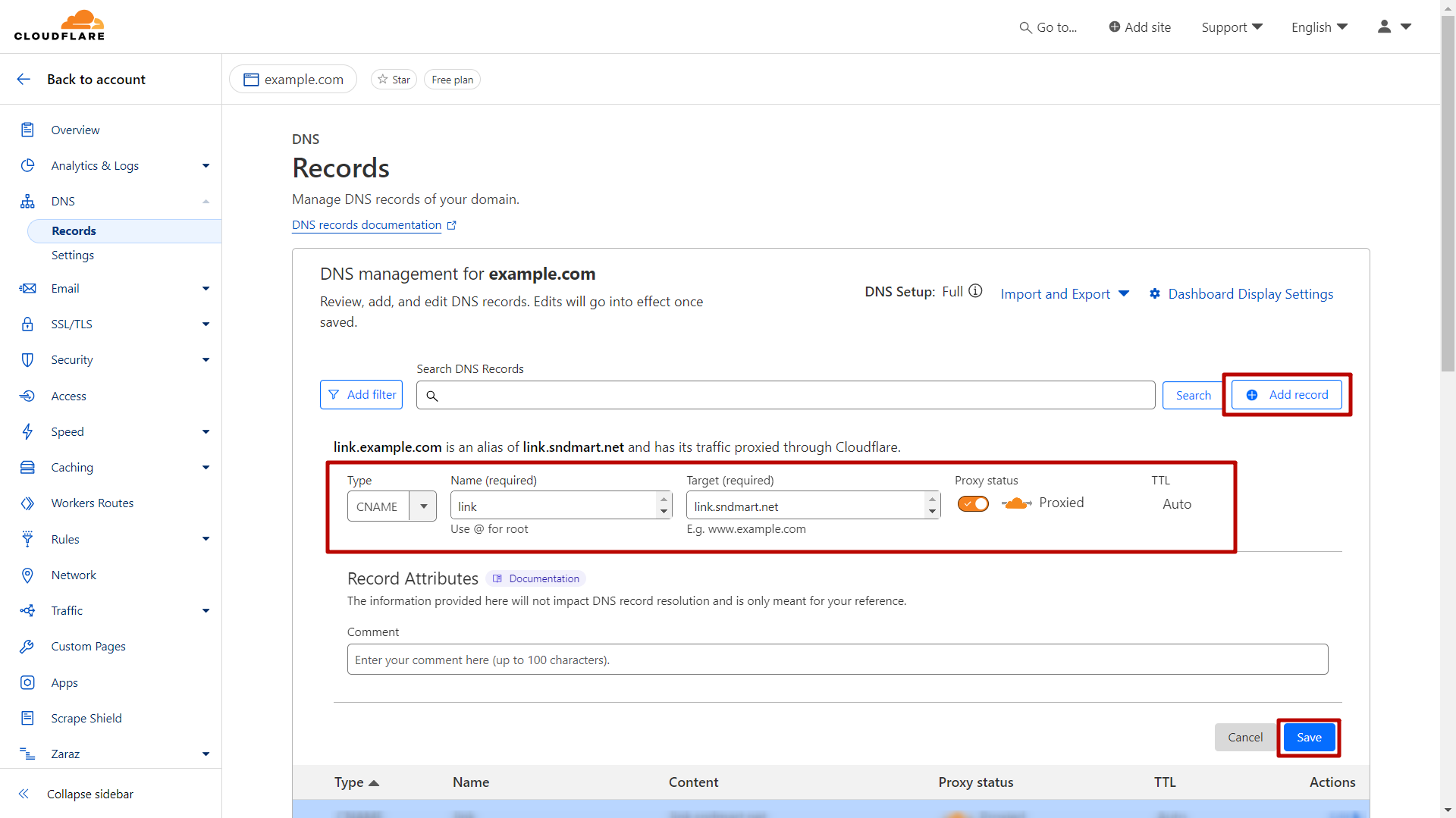1456x818 pixels.
Task: Click the Workers Routes sidebar icon
Action: click(x=27, y=503)
